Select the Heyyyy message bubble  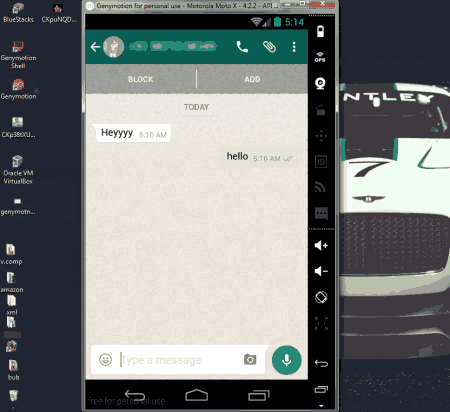[x=132, y=133]
